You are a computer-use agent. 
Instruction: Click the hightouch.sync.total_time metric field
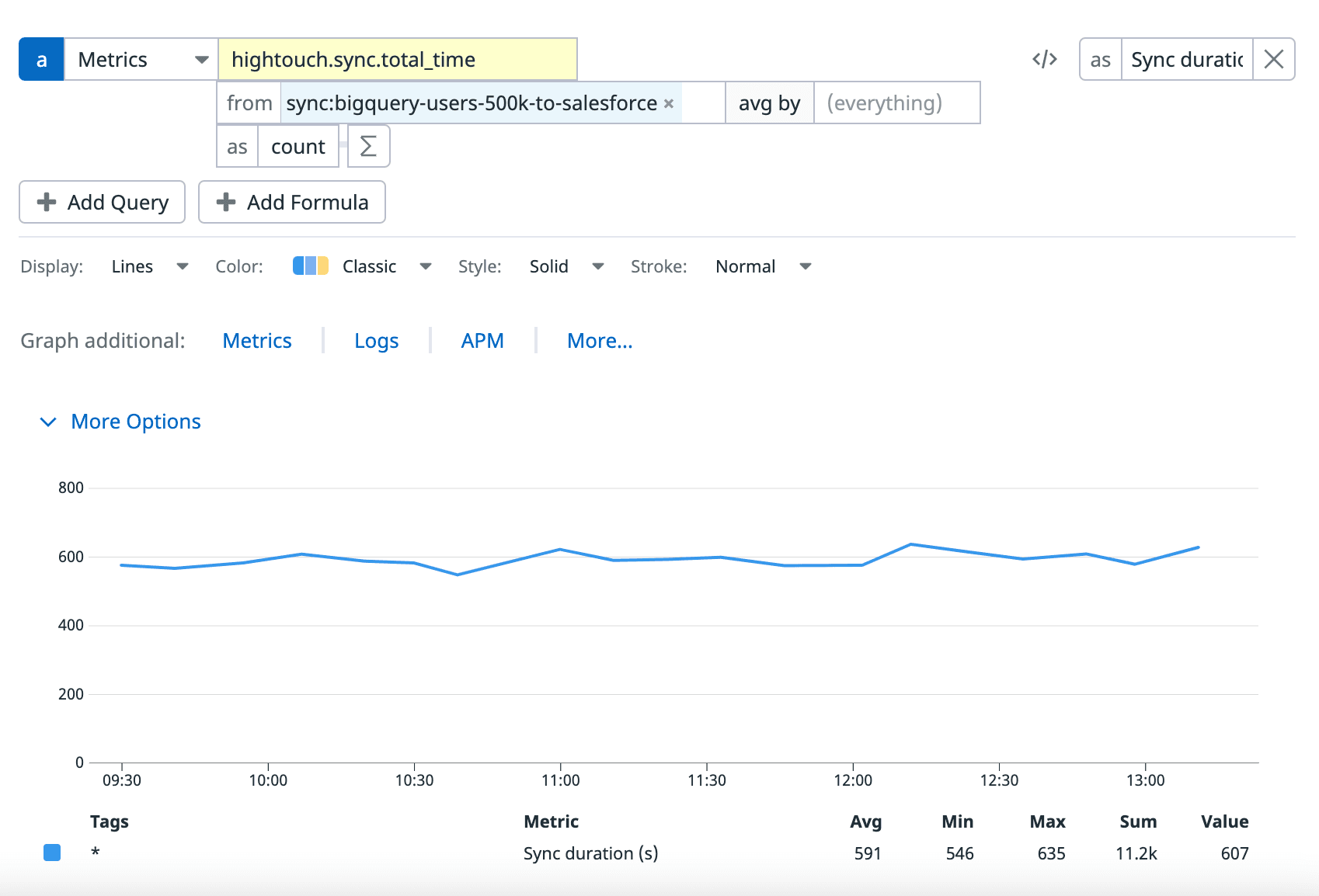[397, 60]
